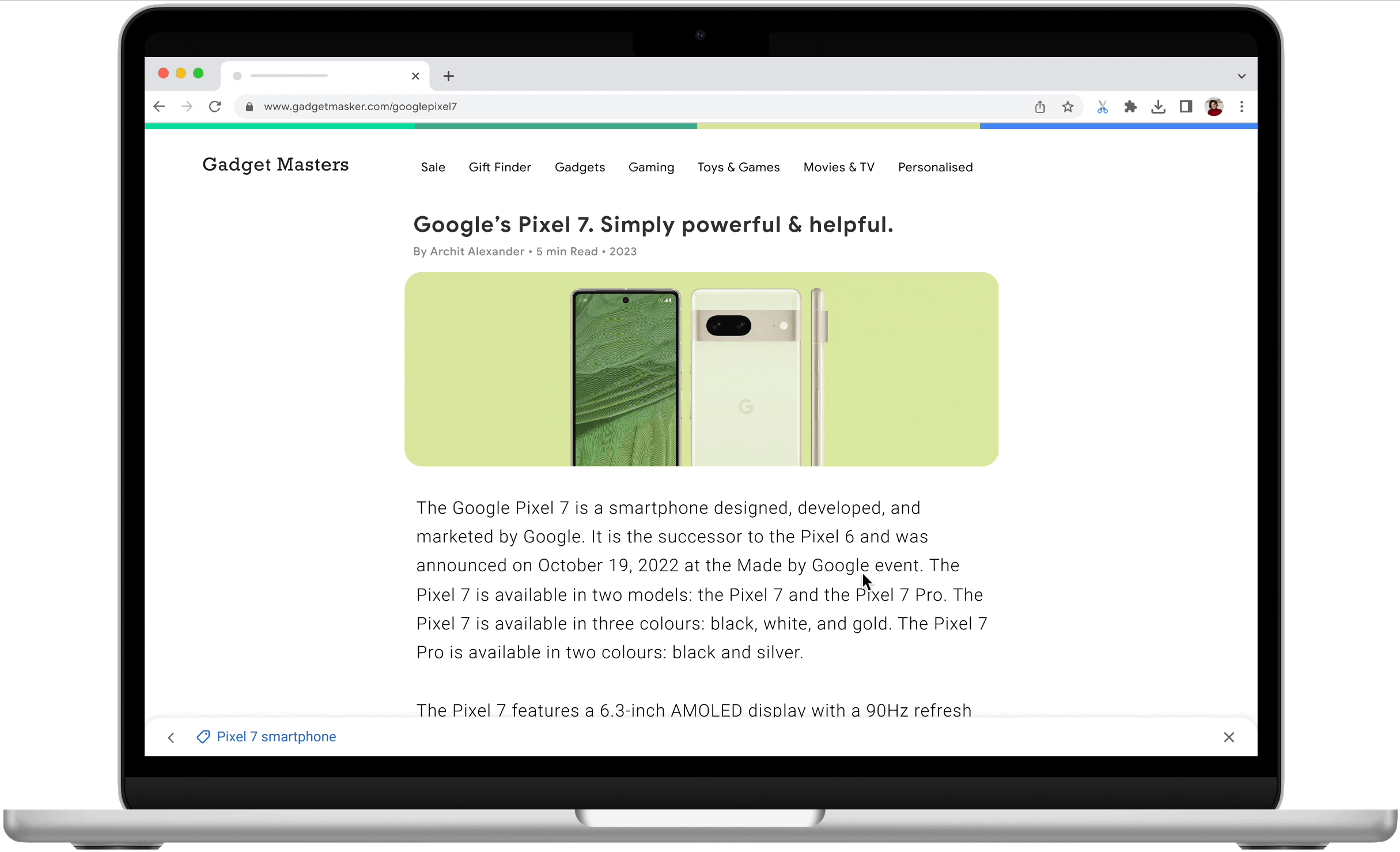Click the first article paragraph text
The width and height of the screenshot is (1400, 852).
coord(702,580)
